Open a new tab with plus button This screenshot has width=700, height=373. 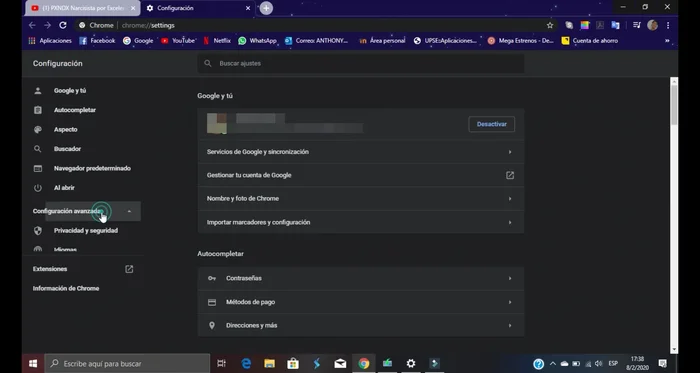point(266,8)
